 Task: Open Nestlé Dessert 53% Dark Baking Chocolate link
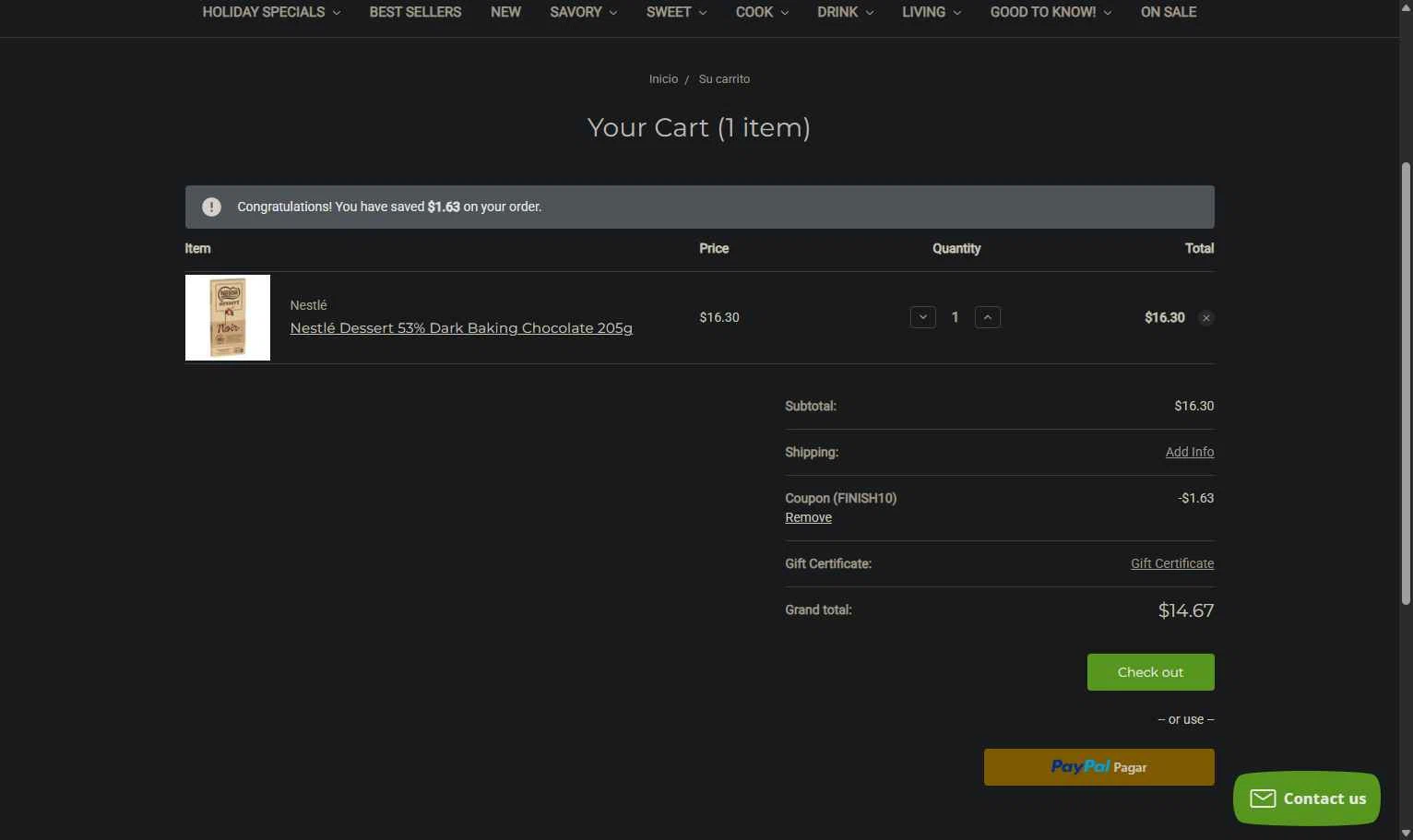(x=461, y=328)
